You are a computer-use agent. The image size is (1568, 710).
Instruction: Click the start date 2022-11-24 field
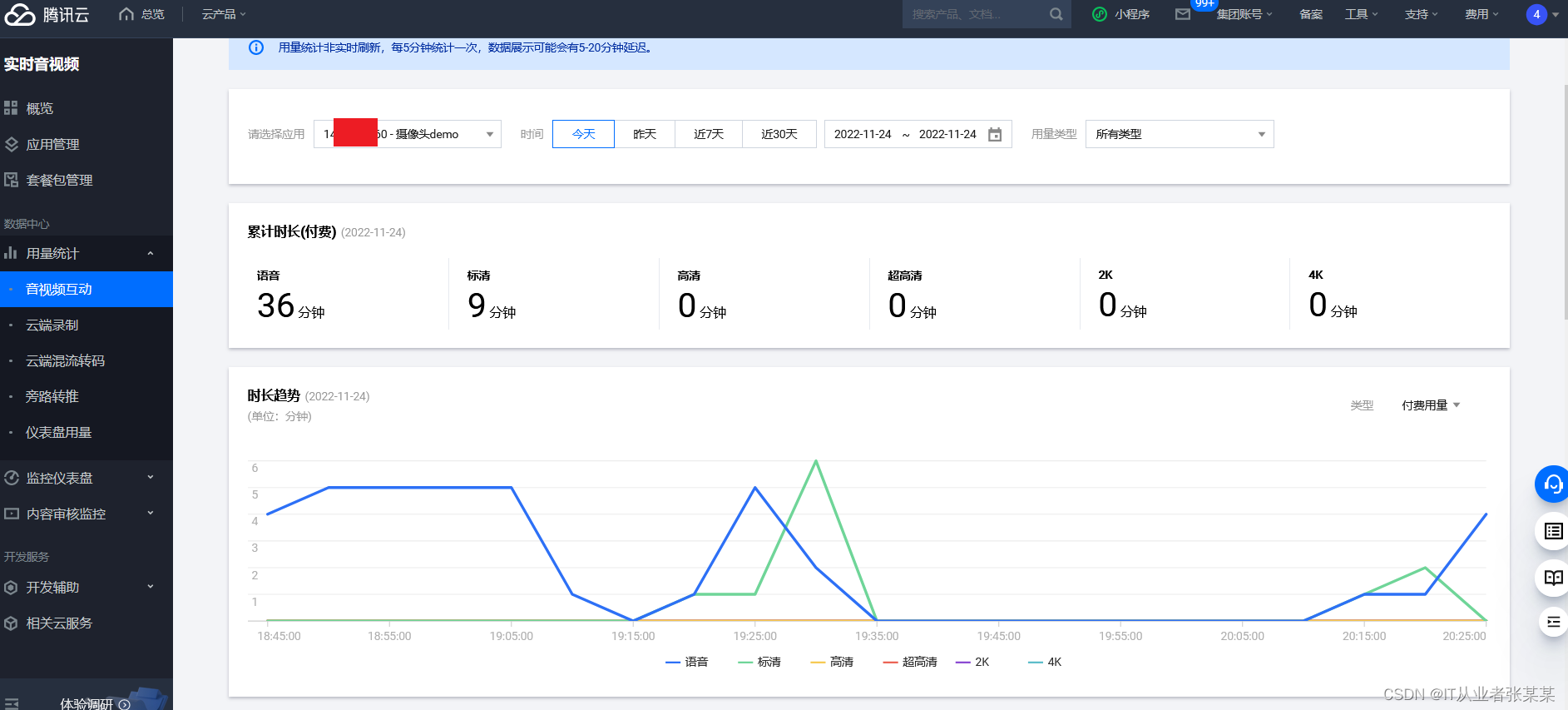click(x=863, y=134)
